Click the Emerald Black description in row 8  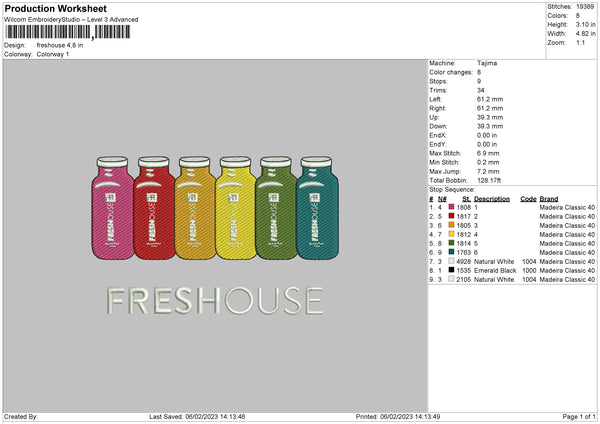(495, 270)
